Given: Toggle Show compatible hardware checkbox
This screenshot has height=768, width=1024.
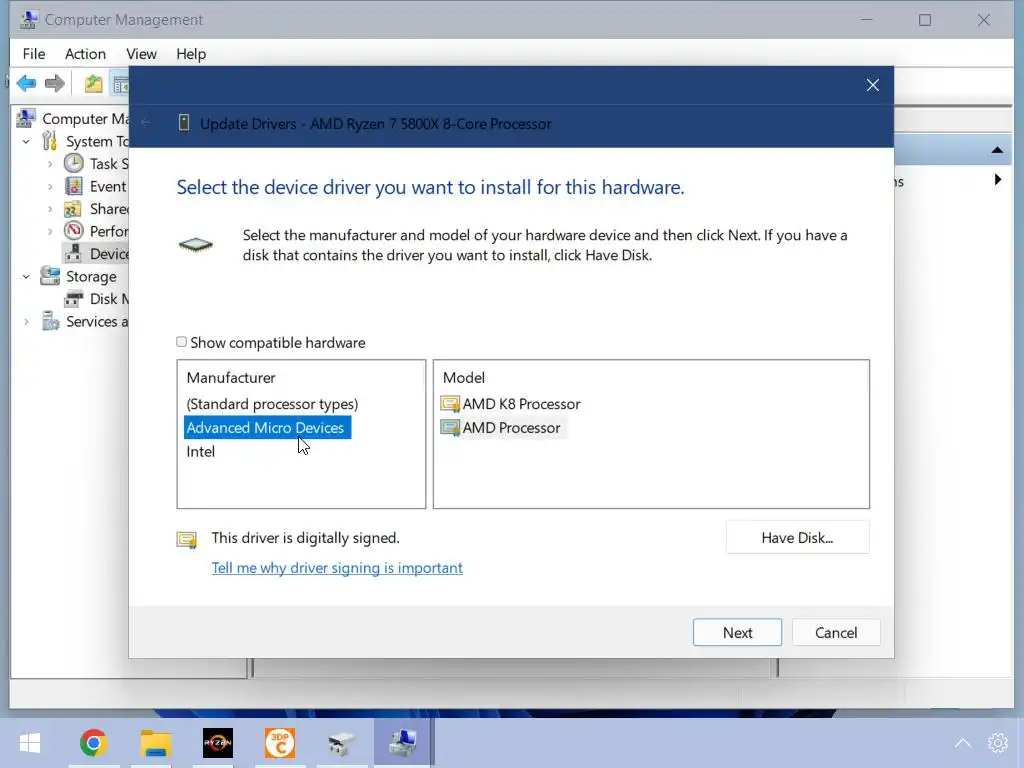Looking at the screenshot, I should point(182,342).
